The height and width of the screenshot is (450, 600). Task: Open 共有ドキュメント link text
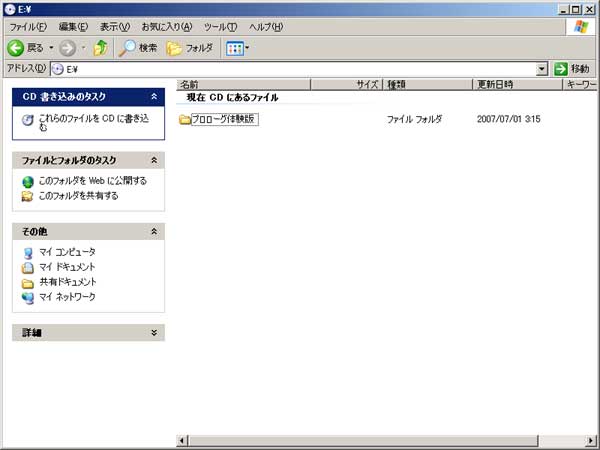68,282
